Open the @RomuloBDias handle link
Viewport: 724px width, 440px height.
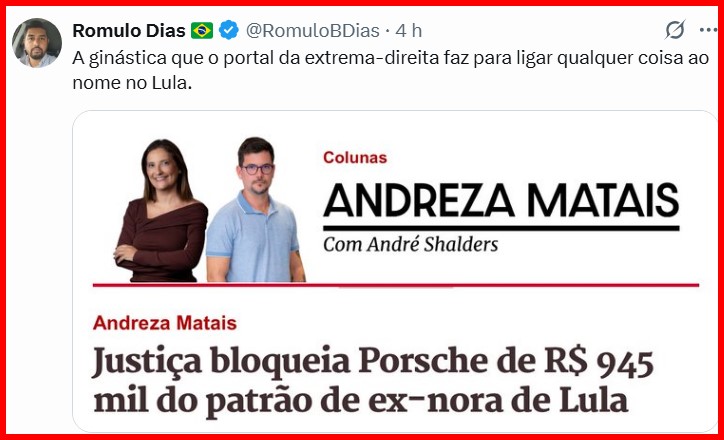(313, 30)
